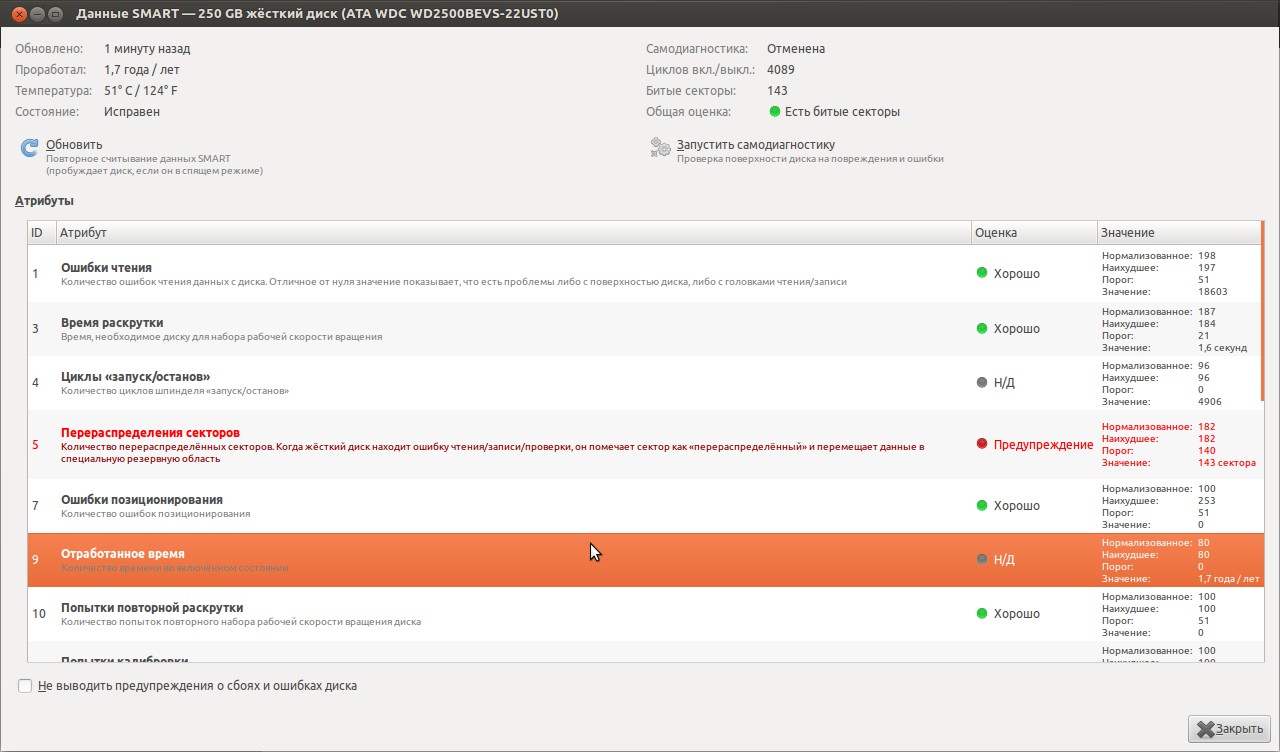Sort the attributes by the ID column header
Viewport: 1280px width, 752px height.
tap(41, 232)
